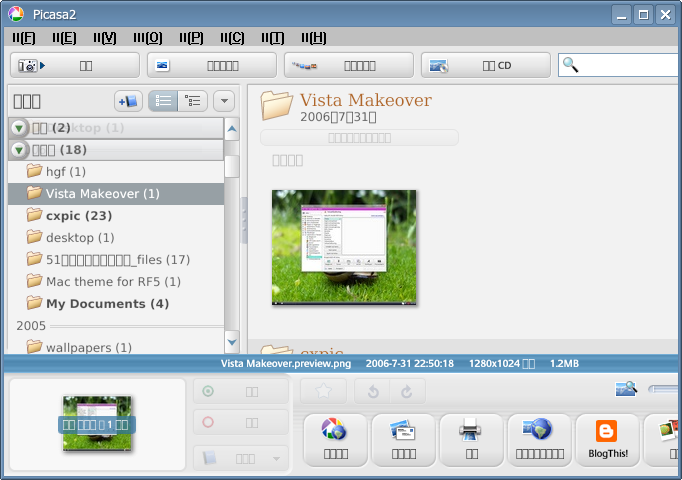Open the (H) menu in menu bar
This screenshot has height=480, width=682.
point(314,37)
